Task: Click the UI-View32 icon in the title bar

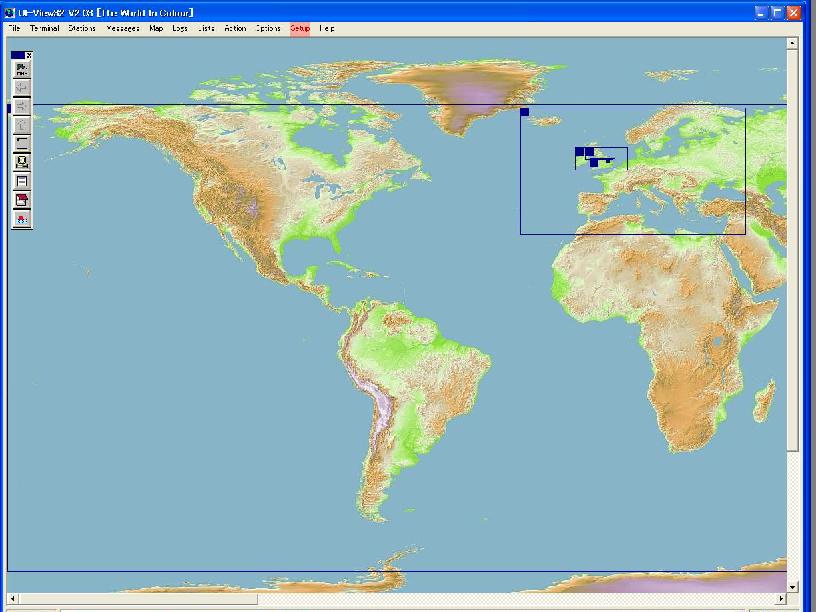Action: pos(10,12)
